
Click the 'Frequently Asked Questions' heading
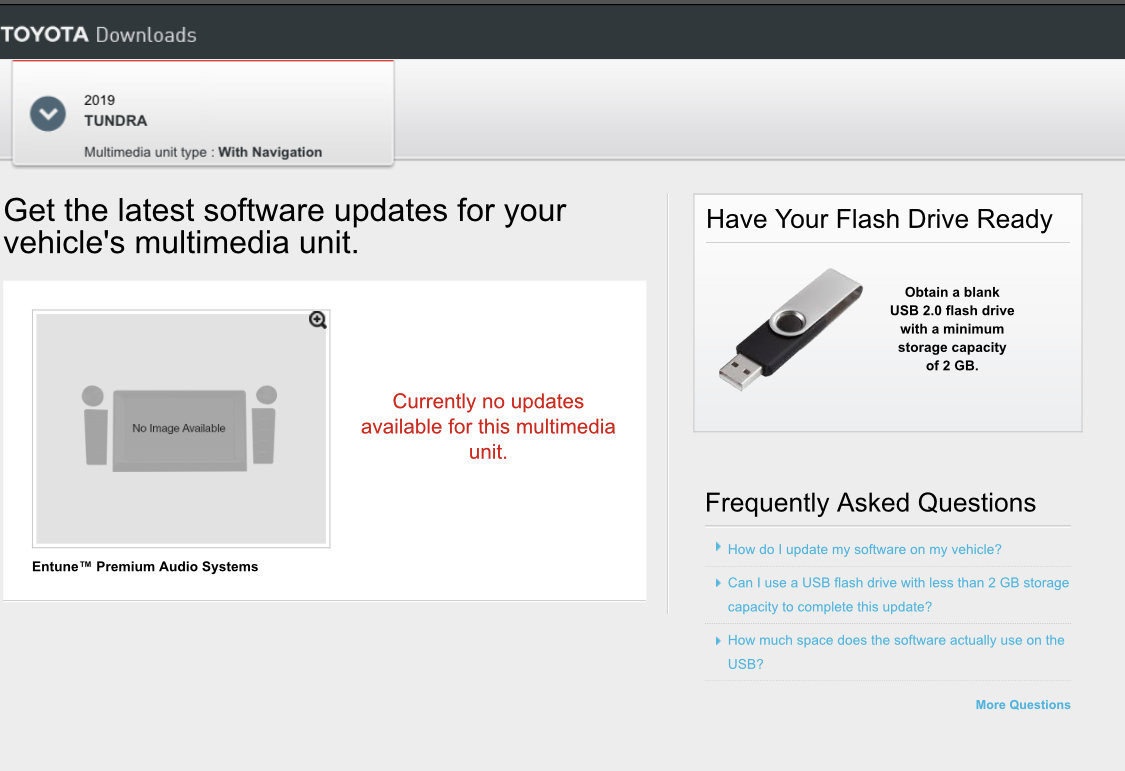pyautogui.click(x=870, y=503)
